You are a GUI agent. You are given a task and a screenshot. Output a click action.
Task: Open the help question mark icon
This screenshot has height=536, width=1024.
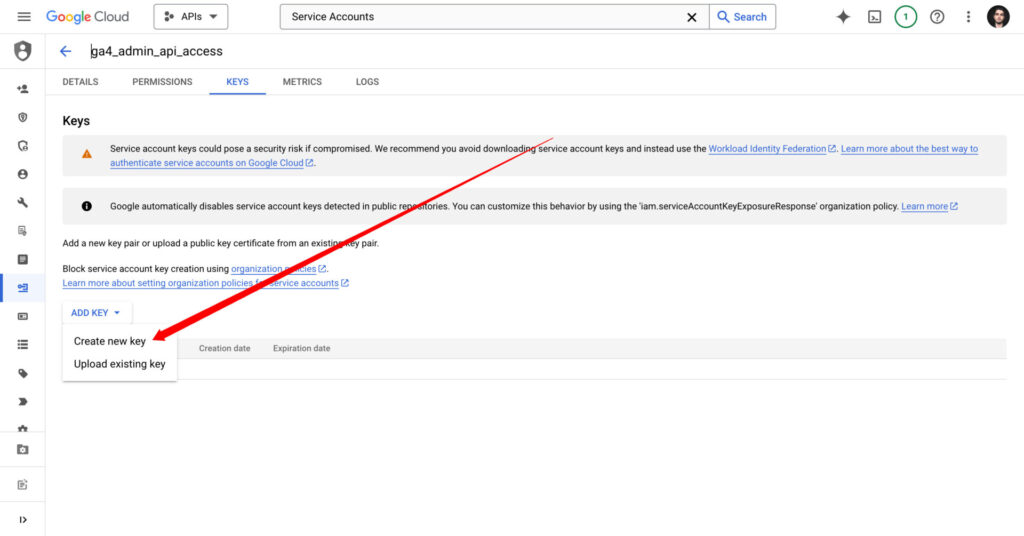tap(937, 17)
